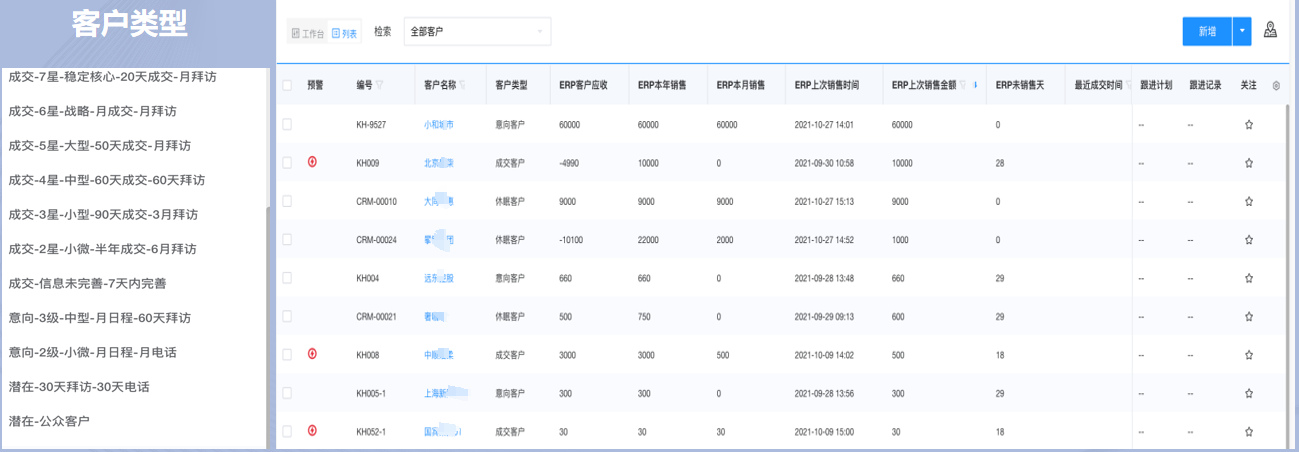This screenshot has height=452, width=1299.
Task: Click the filter icon next to 编号
Action: click(x=380, y=86)
